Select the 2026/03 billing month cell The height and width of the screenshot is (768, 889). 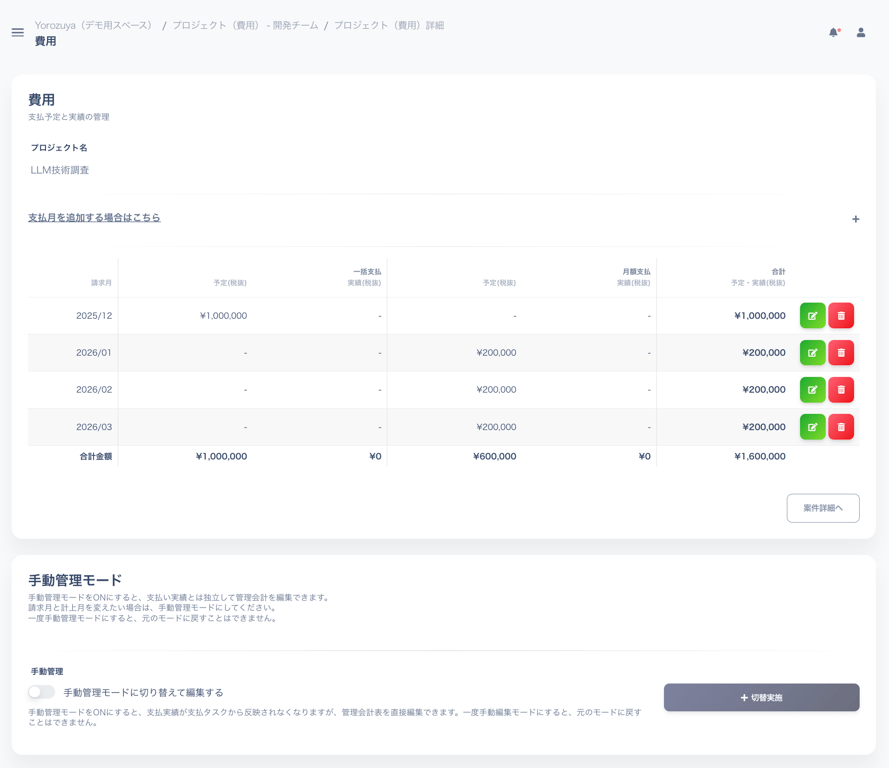tap(94, 427)
